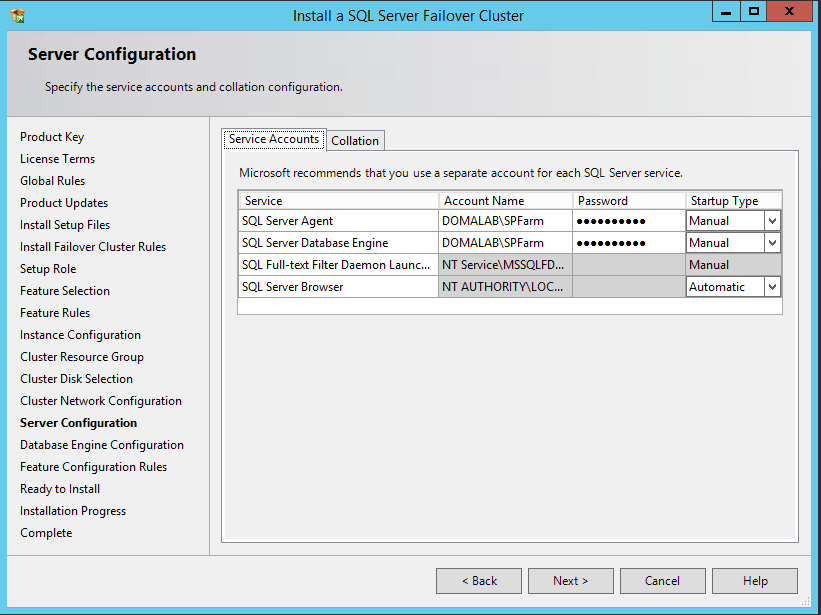821x615 pixels.
Task: Click the bold Server Configuration step in sidebar
Action: tap(79, 423)
